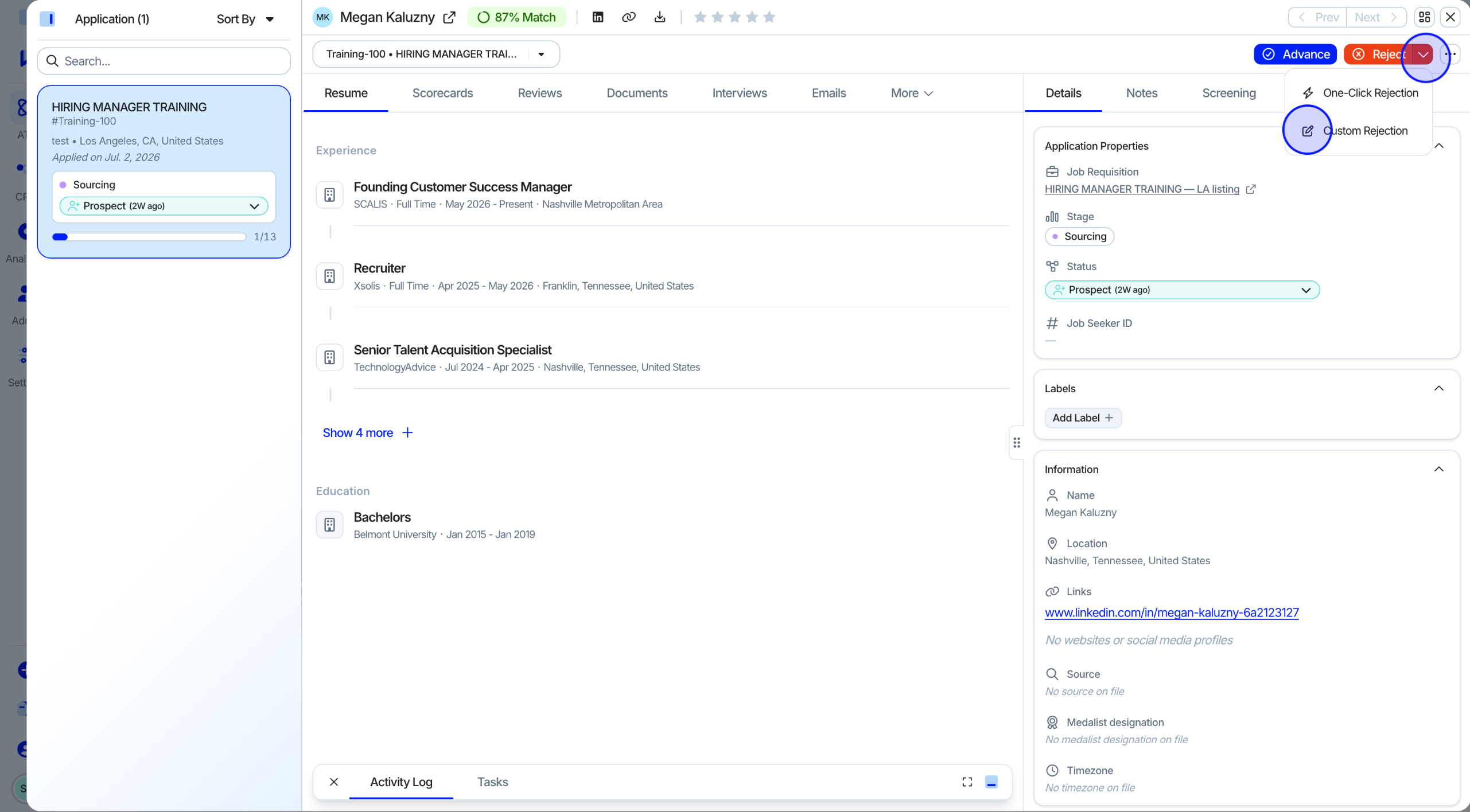The height and width of the screenshot is (812, 1470).
Task: Click the MK candidate avatar
Action: click(322, 17)
